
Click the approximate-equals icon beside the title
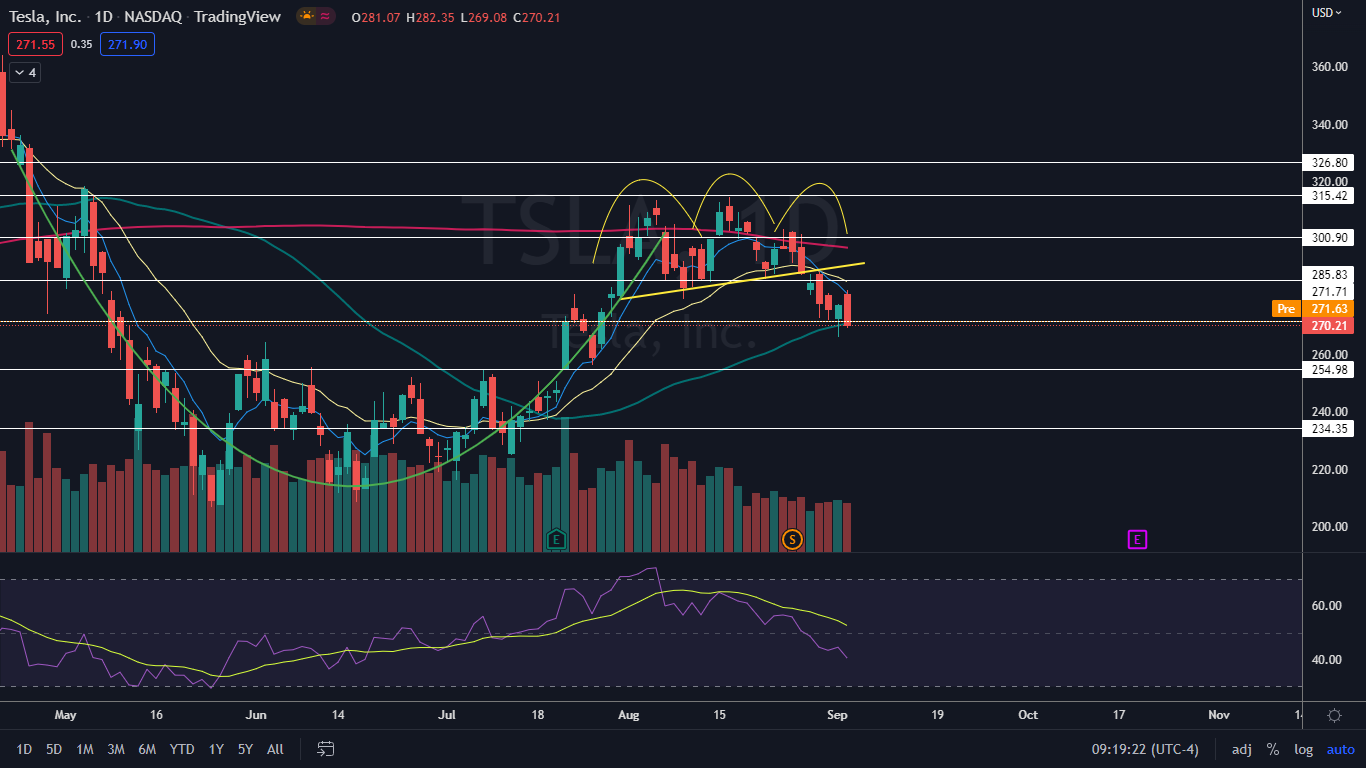click(x=325, y=16)
